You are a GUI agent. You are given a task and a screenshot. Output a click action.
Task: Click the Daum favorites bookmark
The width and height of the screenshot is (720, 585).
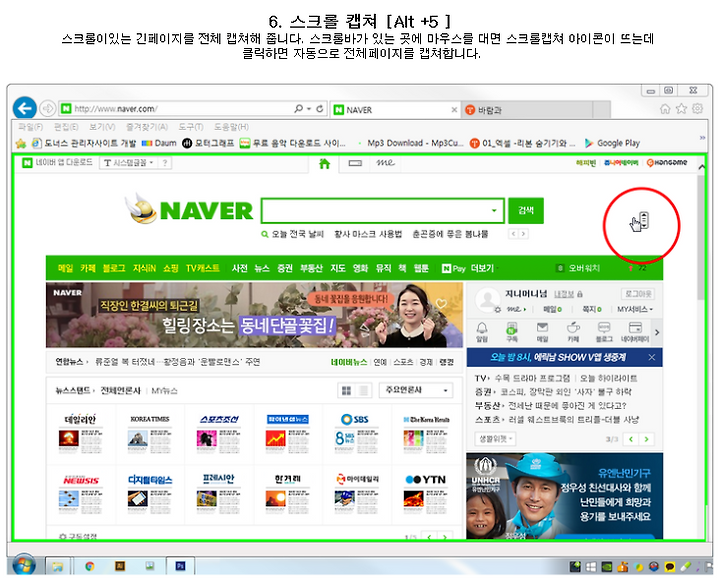(x=159, y=143)
